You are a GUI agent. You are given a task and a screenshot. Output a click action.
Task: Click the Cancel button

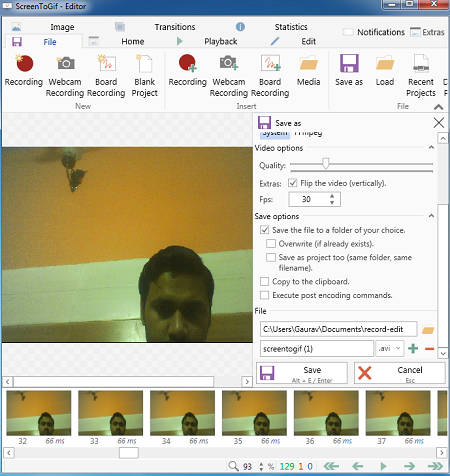[400, 373]
